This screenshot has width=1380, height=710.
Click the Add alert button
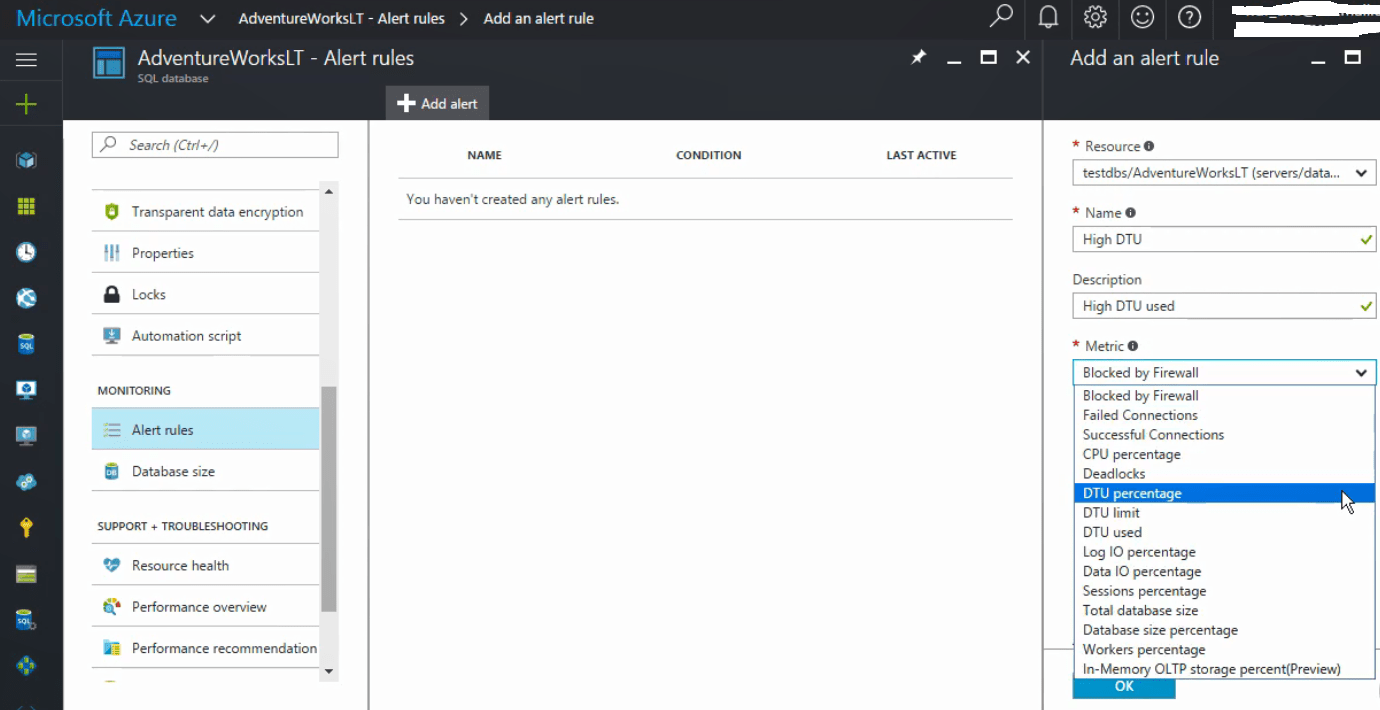pyautogui.click(x=437, y=103)
